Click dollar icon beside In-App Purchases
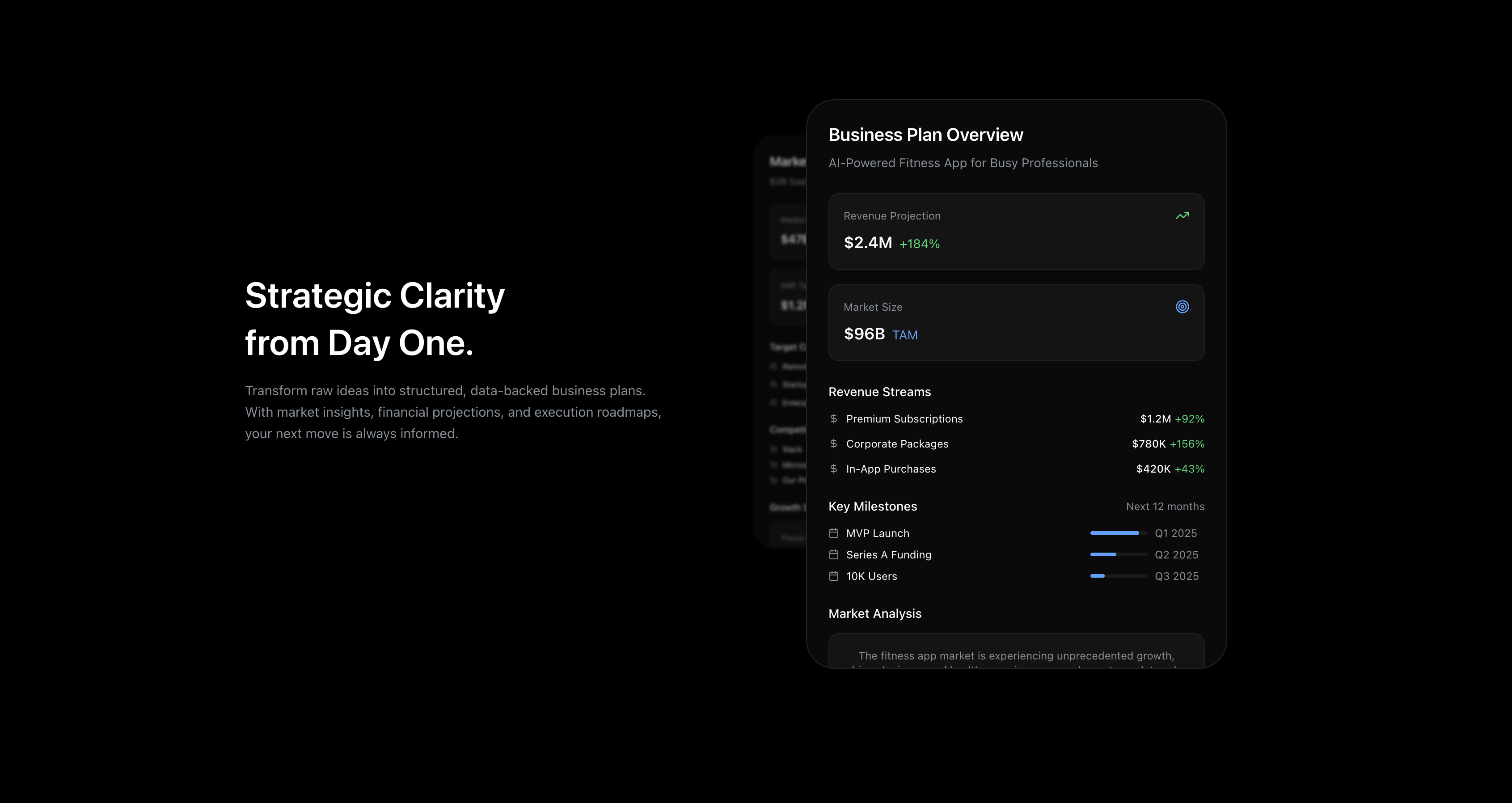Image resolution: width=1512 pixels, height=803 pixels. 833,469
